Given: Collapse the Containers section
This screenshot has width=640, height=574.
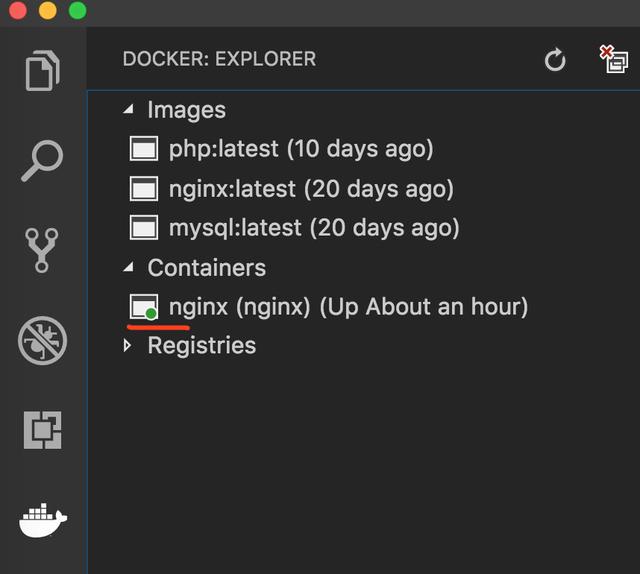Looking at the screenshot, I should pos(129,267).
